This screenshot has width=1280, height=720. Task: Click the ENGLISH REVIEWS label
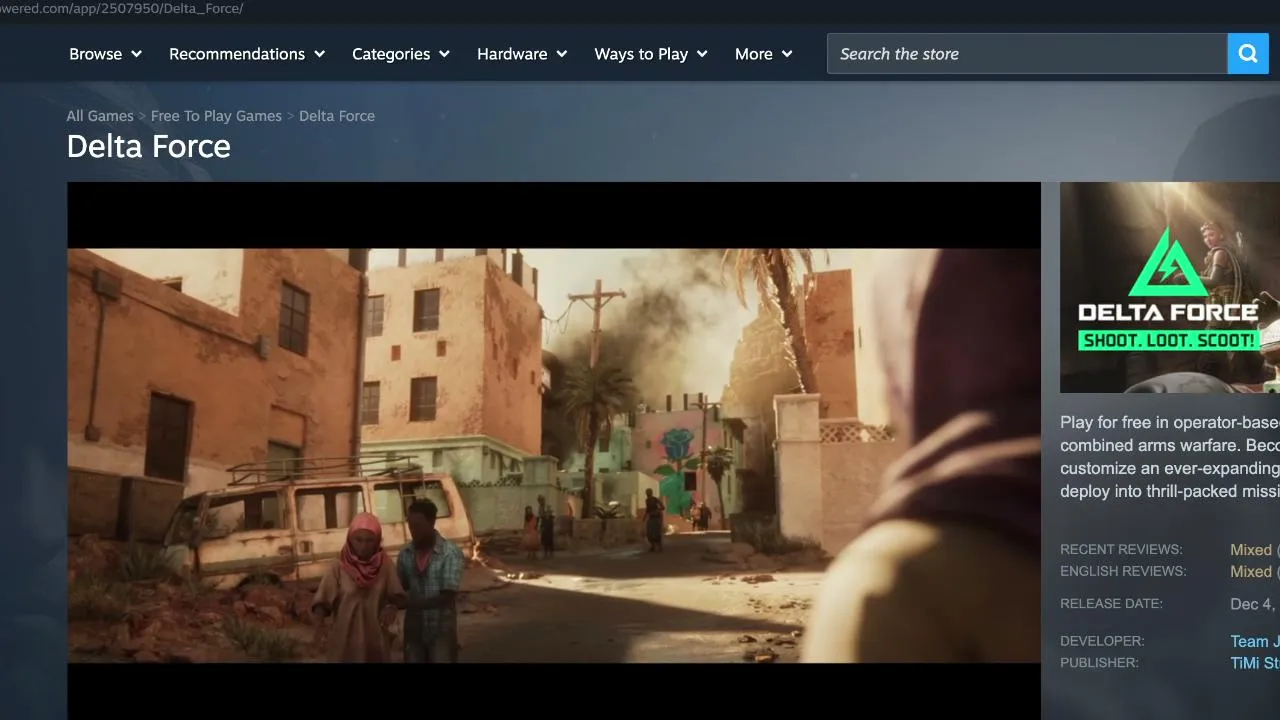pyautogui.click(x=1123, y=572)
